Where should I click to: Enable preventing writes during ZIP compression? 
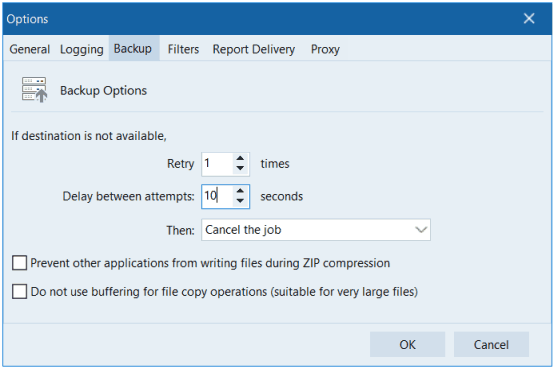click(x=19, y=263)
